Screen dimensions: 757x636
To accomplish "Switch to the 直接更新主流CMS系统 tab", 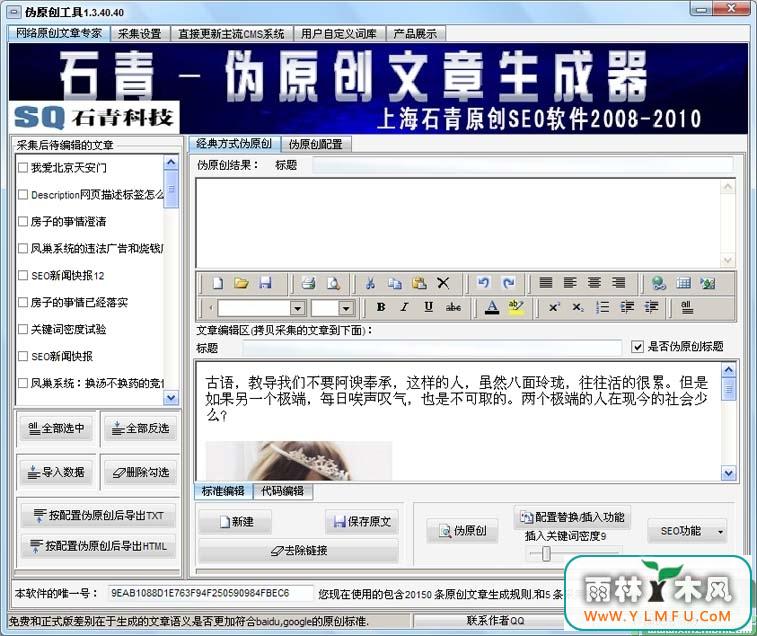I will pos(231,34).
